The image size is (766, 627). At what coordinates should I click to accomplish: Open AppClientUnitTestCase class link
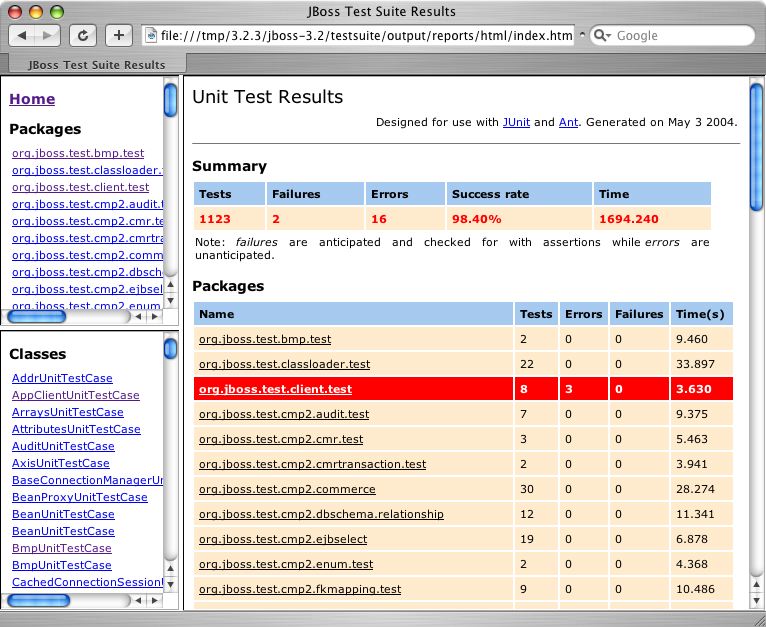click(76, 395)
